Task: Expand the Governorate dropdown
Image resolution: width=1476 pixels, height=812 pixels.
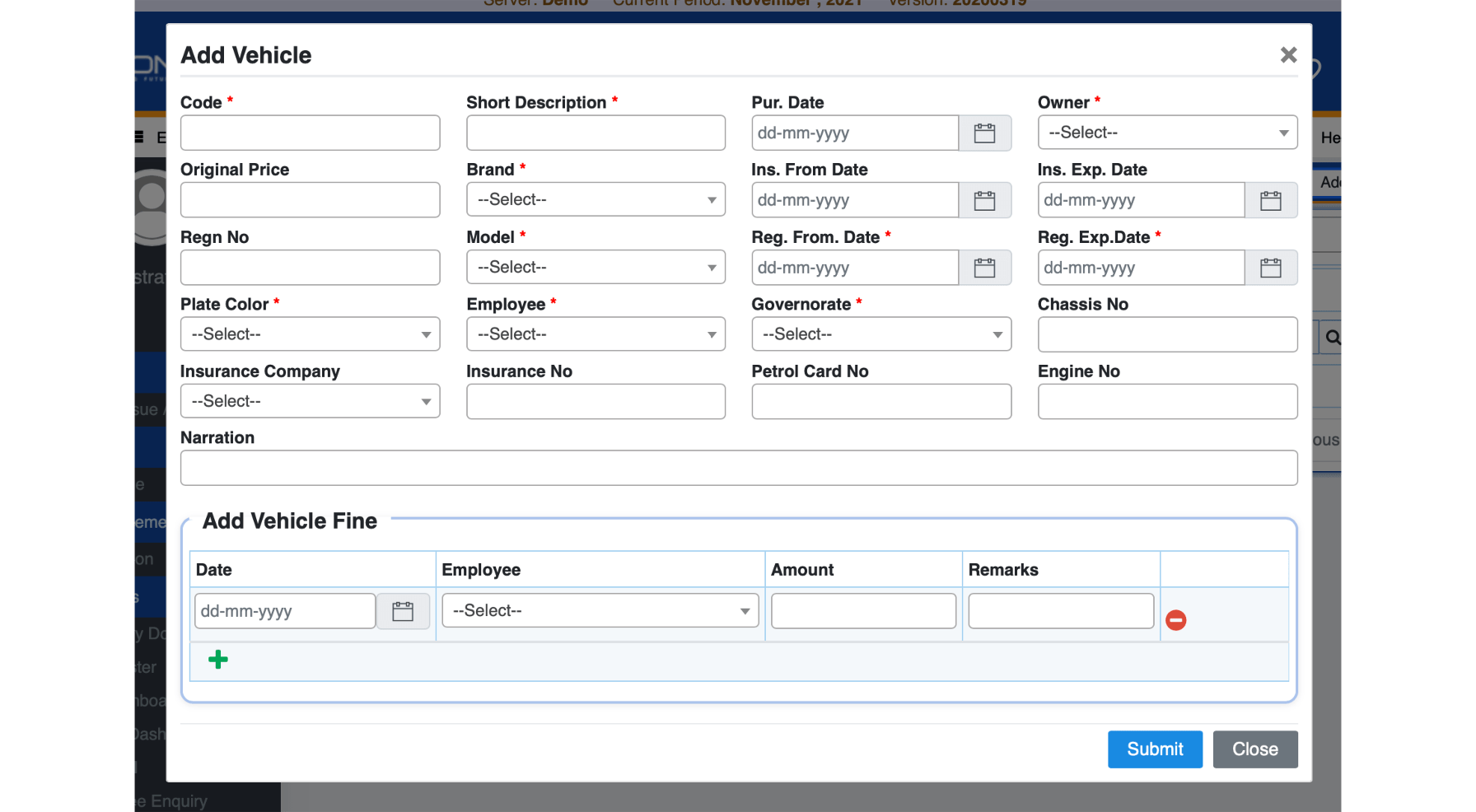Action: (x=881, y=334)
